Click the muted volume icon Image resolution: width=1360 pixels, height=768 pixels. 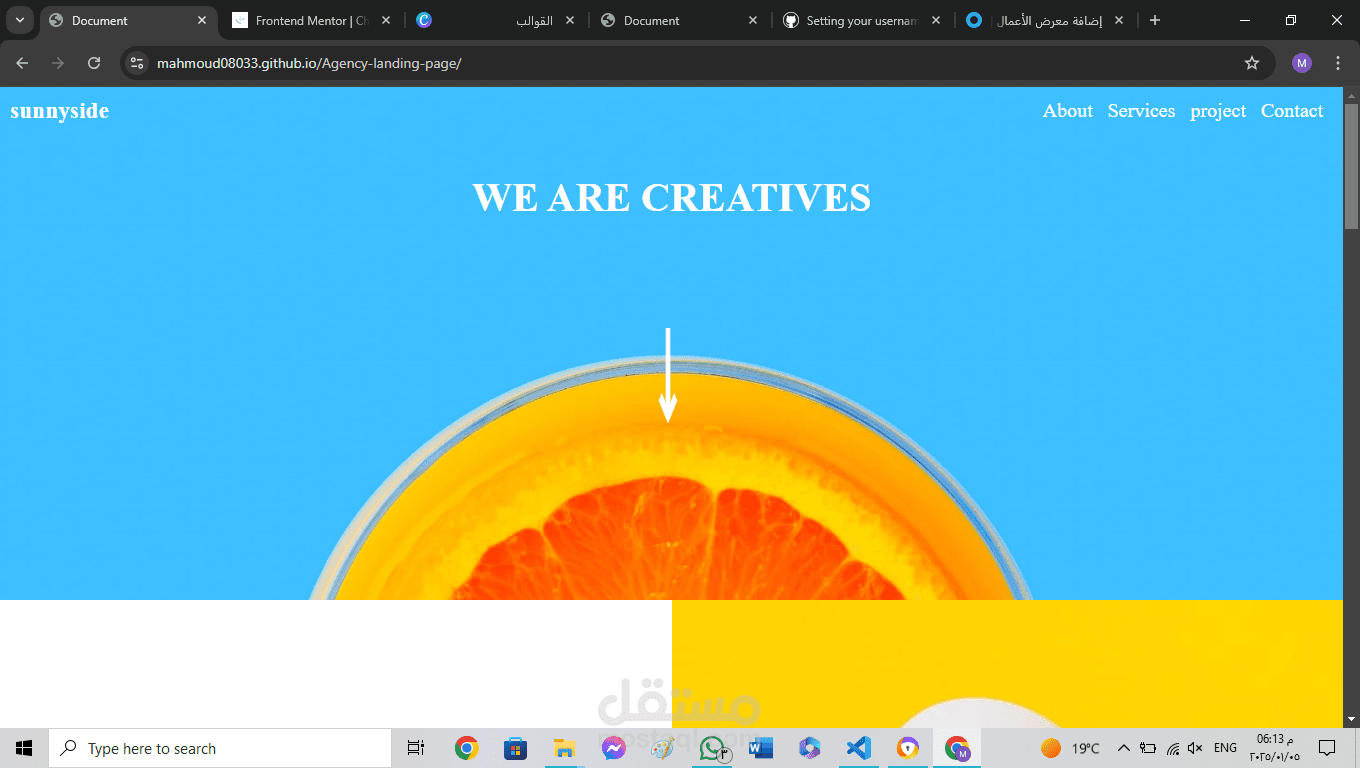coord(1195,748)
